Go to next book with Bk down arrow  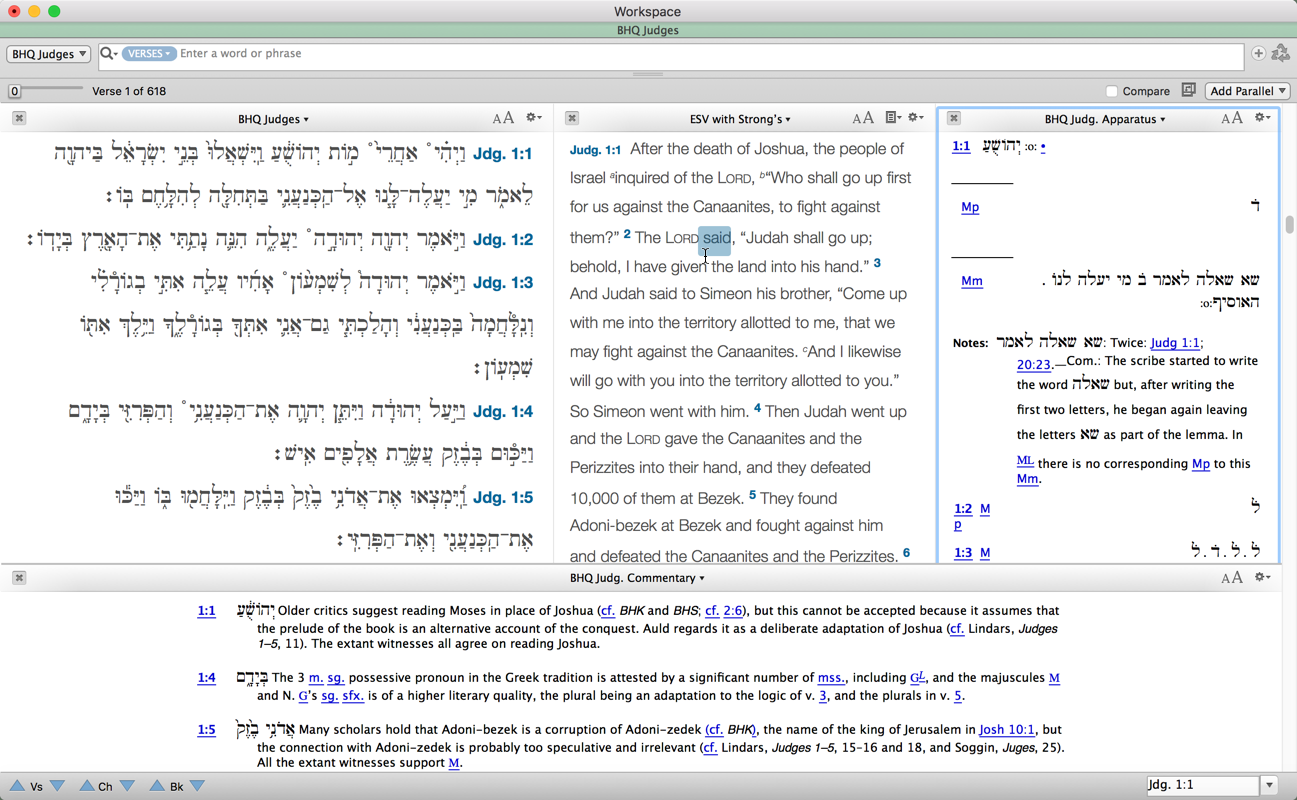coord(197,786)
